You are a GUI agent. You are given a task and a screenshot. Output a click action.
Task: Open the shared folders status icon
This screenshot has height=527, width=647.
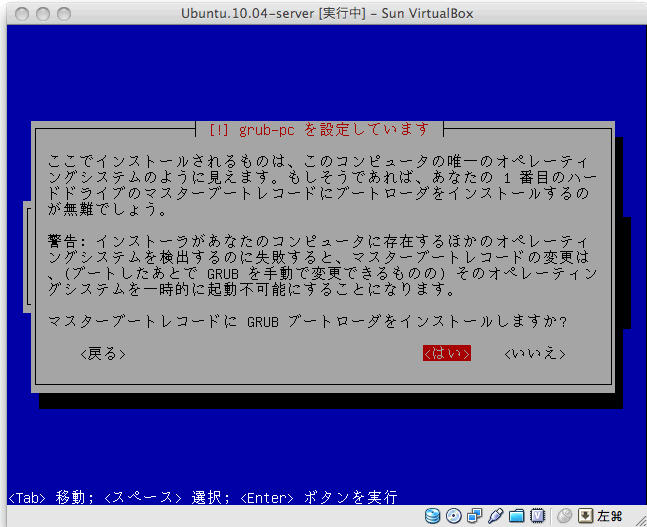click(x=516, y=516)
